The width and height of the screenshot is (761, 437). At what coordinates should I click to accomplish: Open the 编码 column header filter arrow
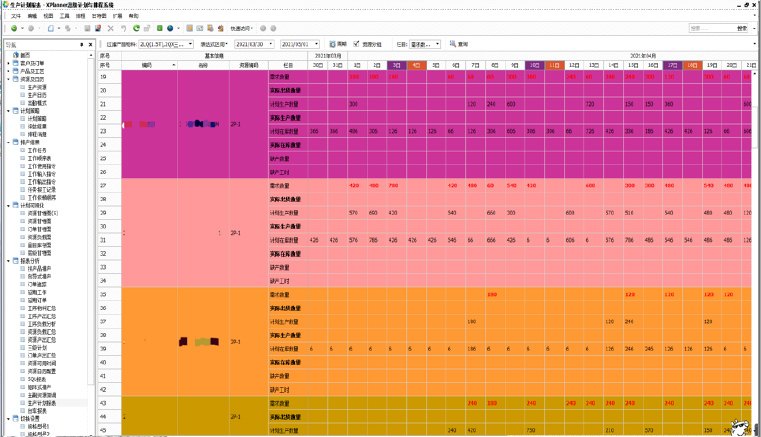[174, 65]
